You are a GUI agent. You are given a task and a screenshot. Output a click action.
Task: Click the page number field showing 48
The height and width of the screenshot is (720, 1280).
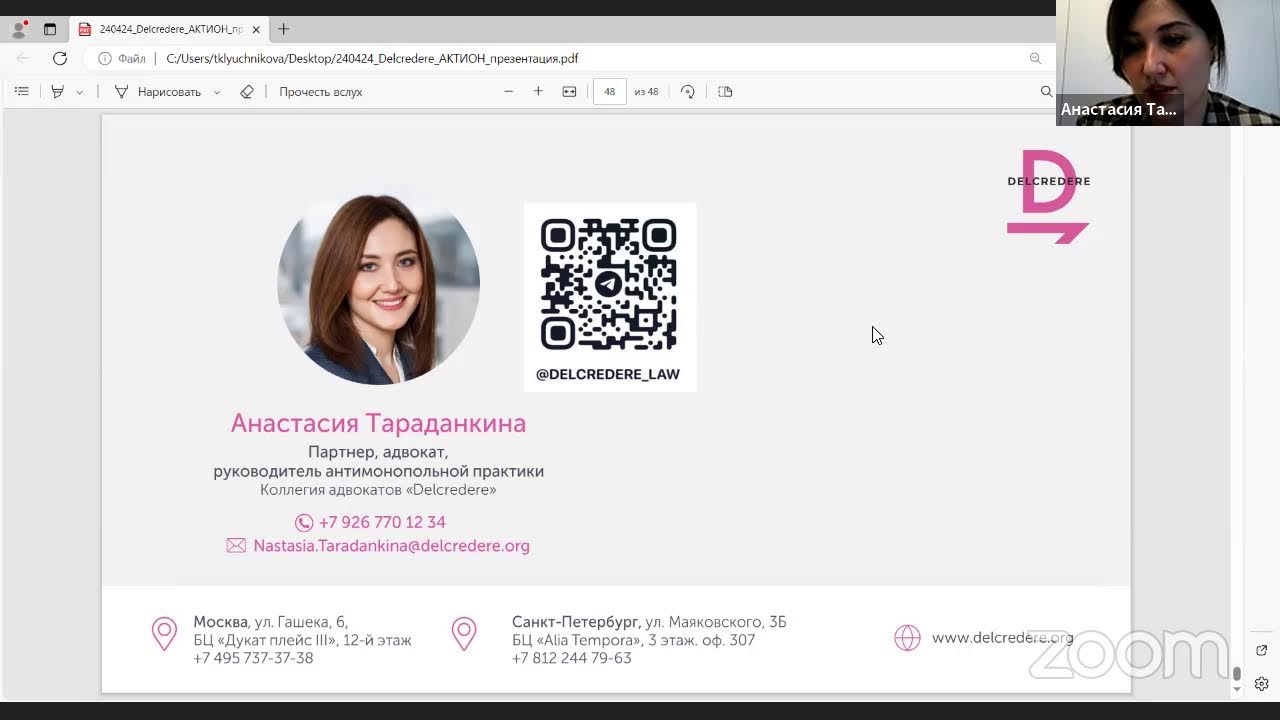609,91
